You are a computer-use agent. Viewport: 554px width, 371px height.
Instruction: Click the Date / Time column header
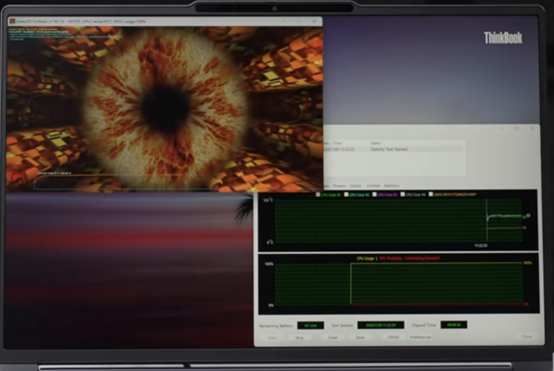coord(332,143)
